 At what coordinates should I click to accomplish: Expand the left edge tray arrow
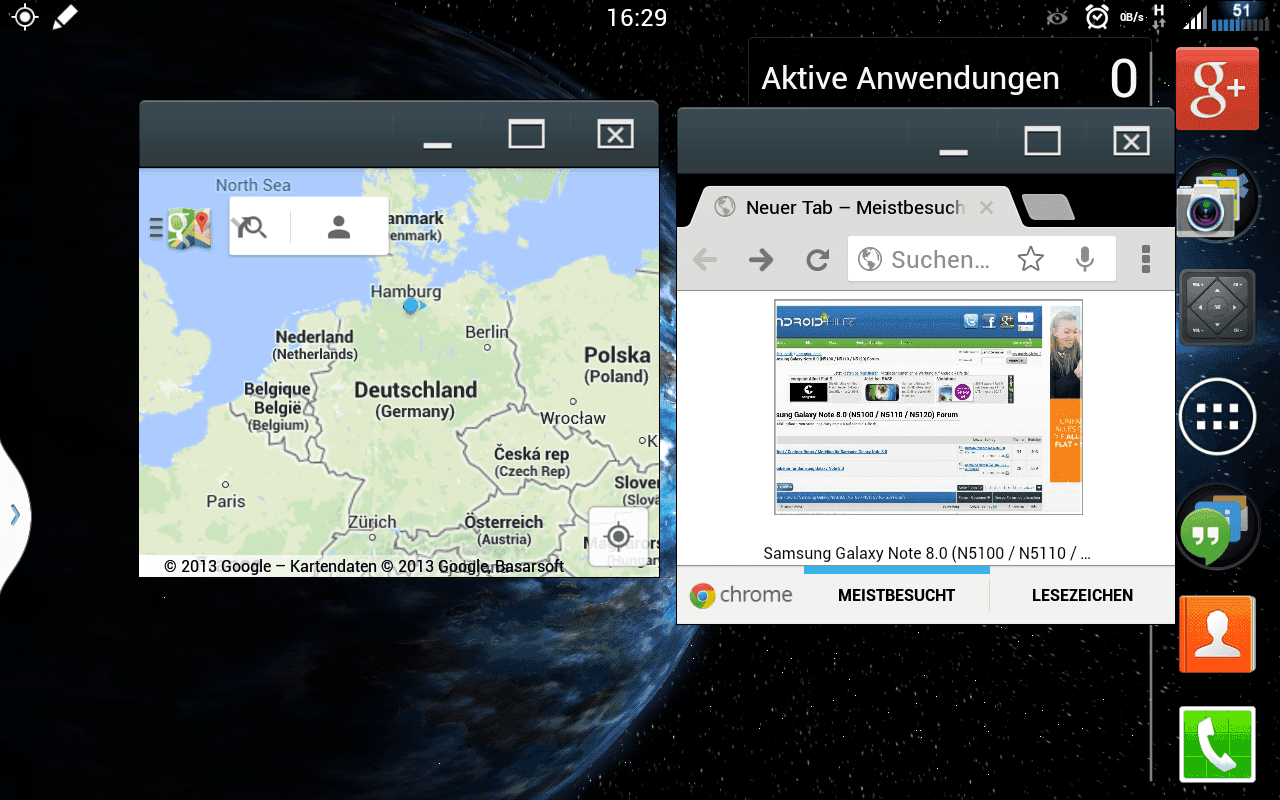click(14, 514)
